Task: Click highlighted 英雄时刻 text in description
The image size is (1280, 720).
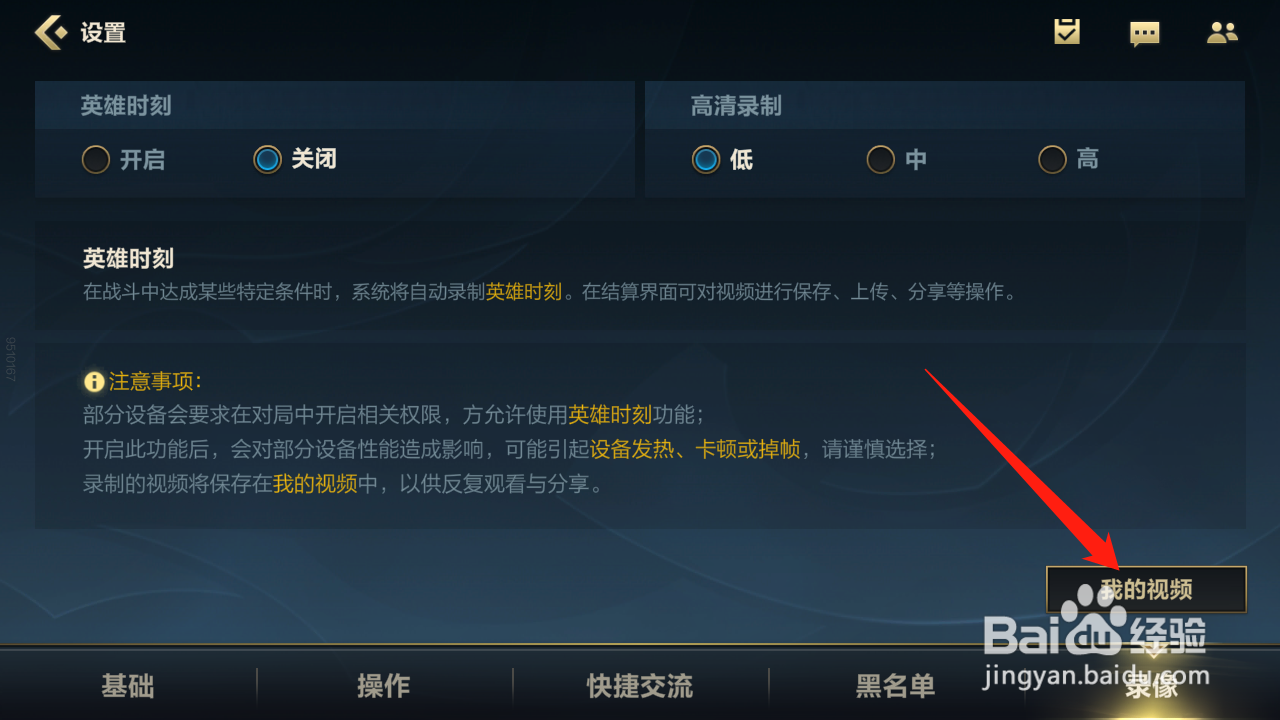Action: pos(524,292)
